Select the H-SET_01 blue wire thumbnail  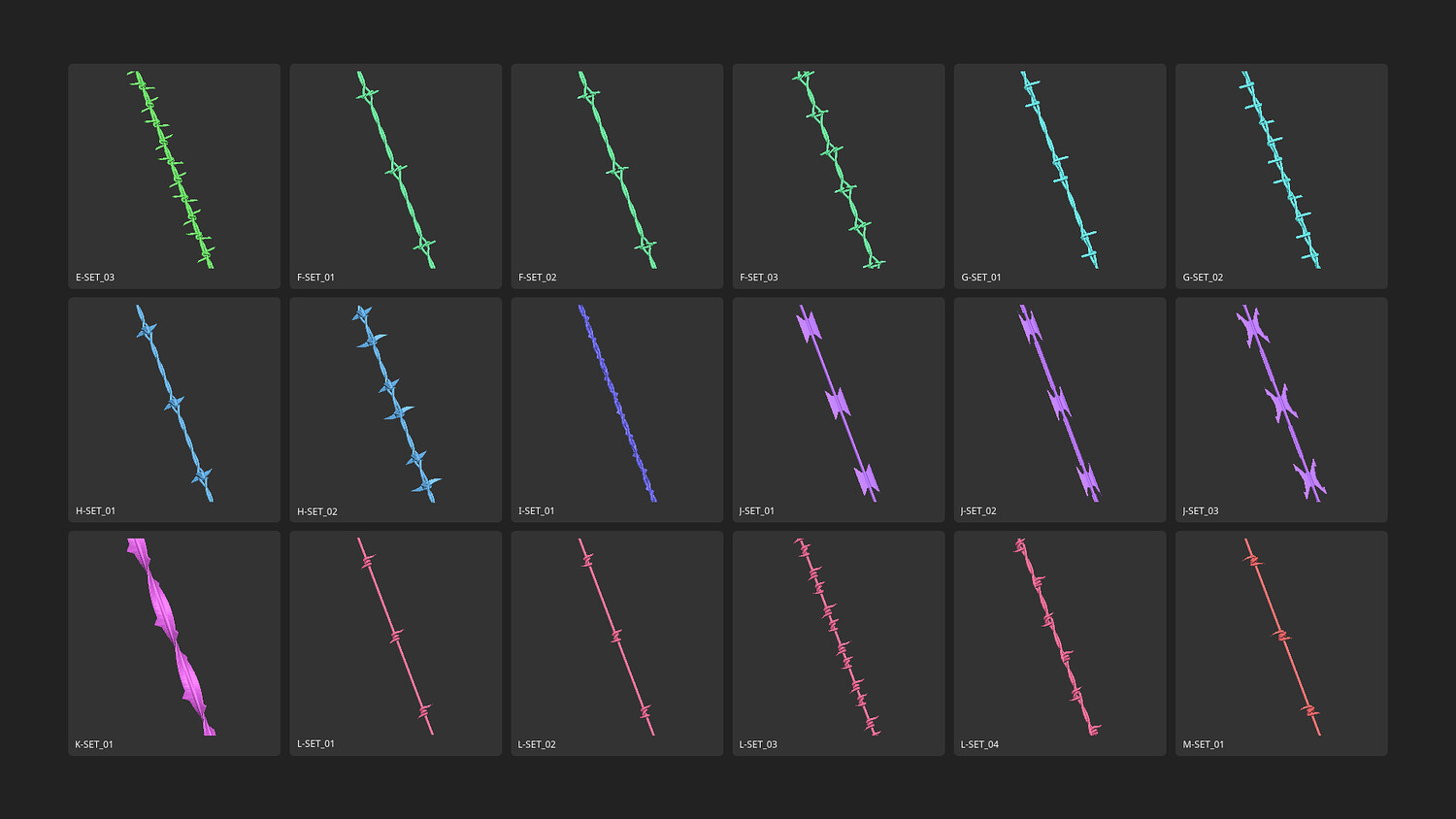[174, 409]
